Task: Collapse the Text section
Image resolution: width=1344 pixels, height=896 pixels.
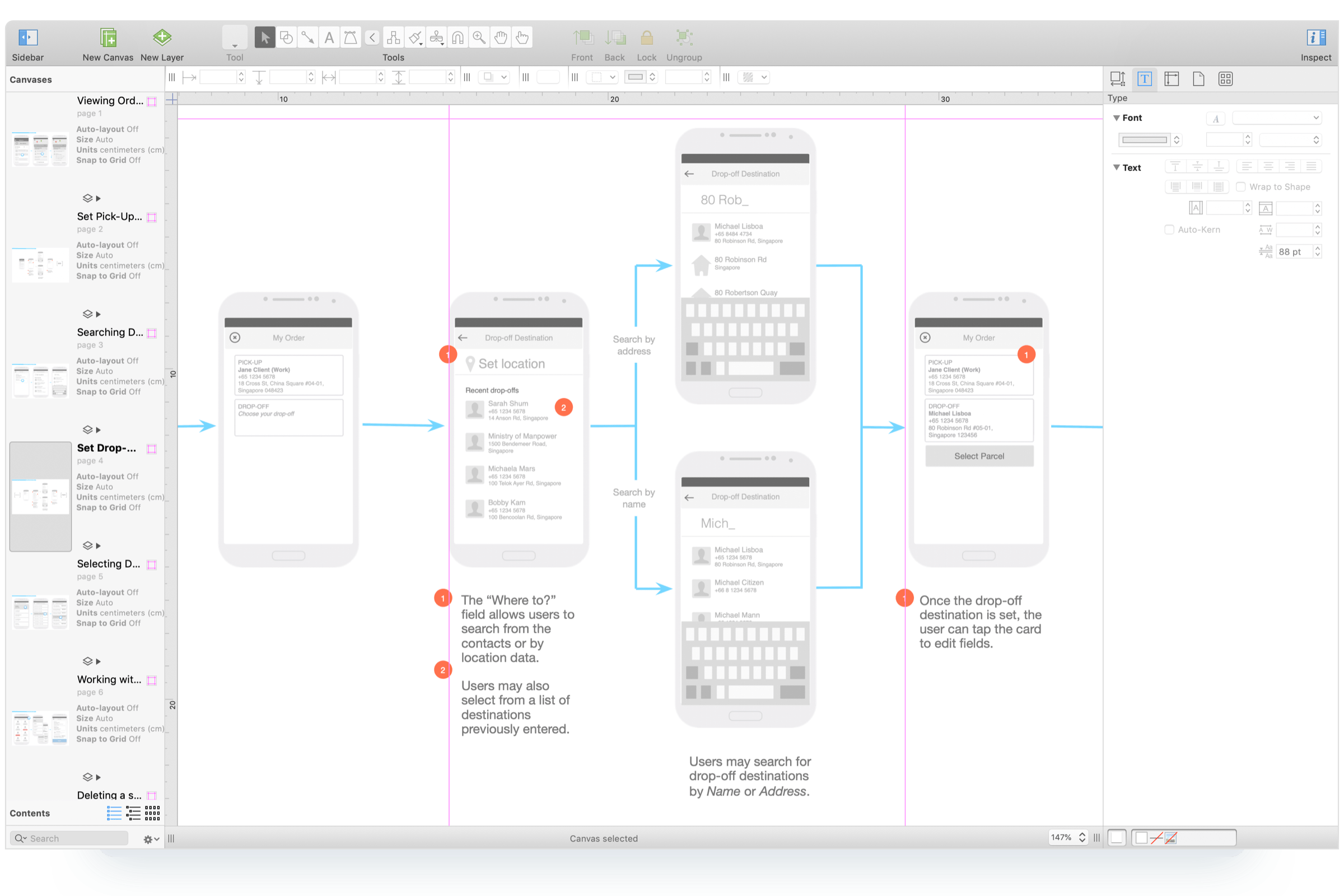Action: [1116, 167]
